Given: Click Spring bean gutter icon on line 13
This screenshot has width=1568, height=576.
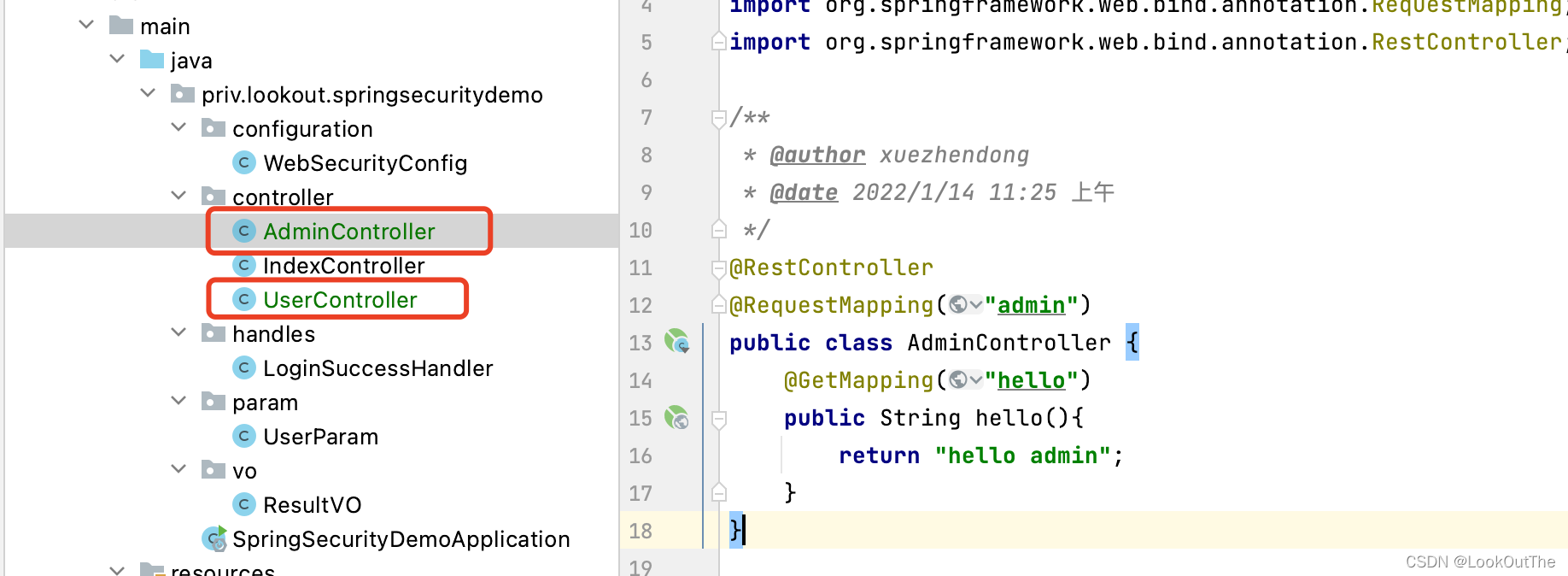Looking at the screenshot, I should tap(677, 341).
